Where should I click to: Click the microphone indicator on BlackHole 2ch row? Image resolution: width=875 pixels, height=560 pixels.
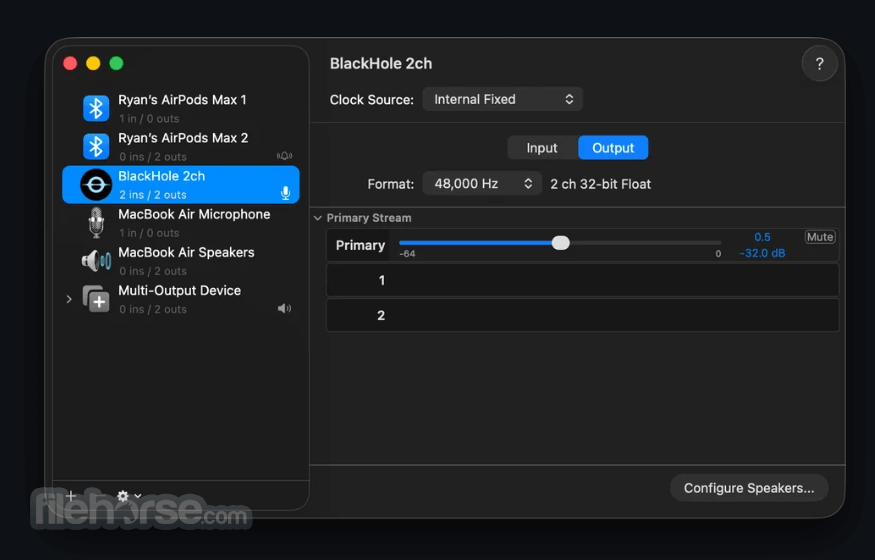[x=285, y=194]
